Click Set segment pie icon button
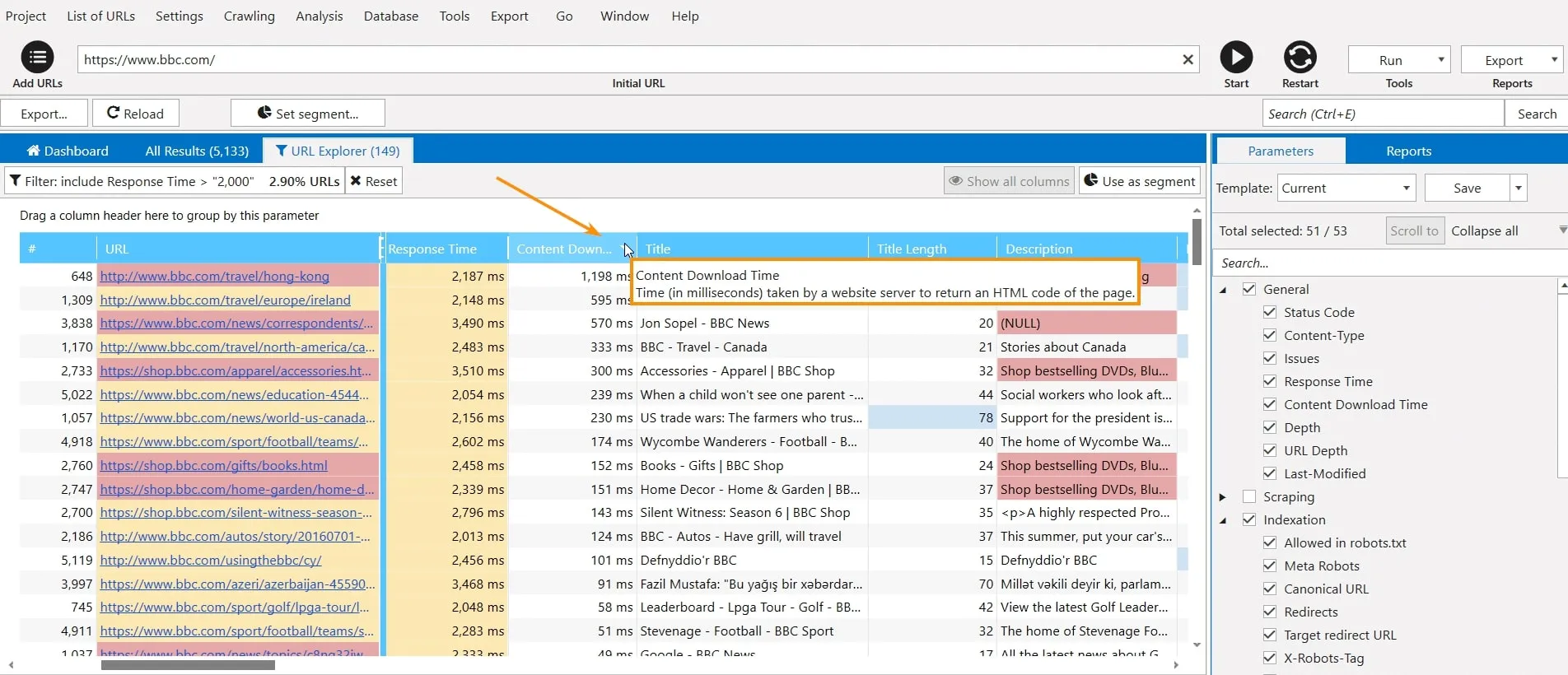The width and height of the screenshot is (1568, 675). (x=308, y=114)
